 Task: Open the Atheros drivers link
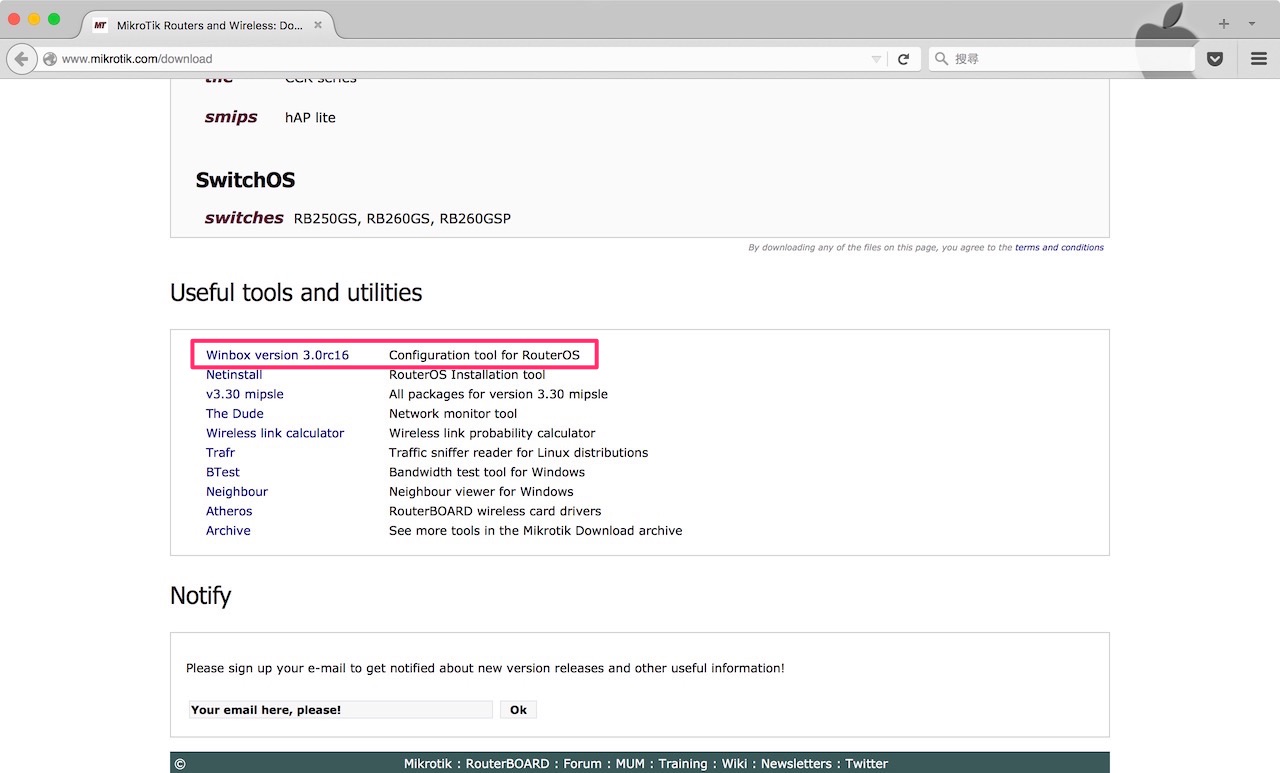[x=229, y=511]
